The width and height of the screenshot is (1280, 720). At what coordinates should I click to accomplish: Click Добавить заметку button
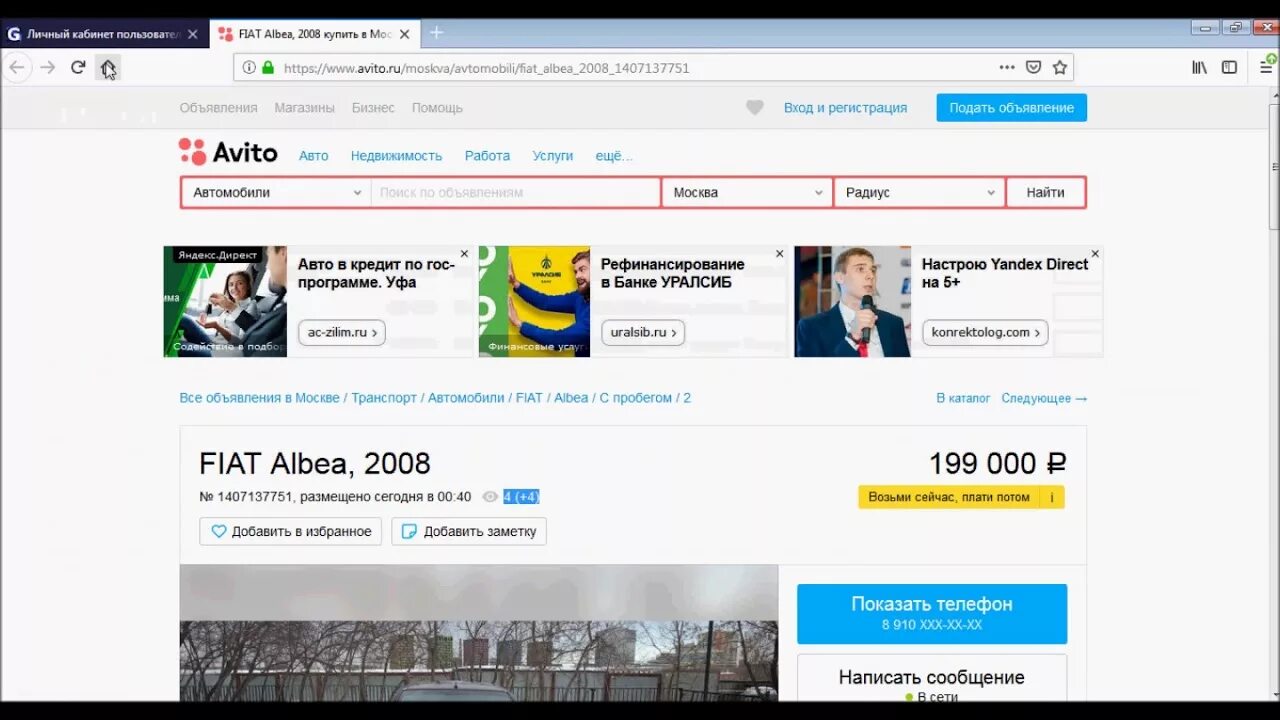pos(469,531)
